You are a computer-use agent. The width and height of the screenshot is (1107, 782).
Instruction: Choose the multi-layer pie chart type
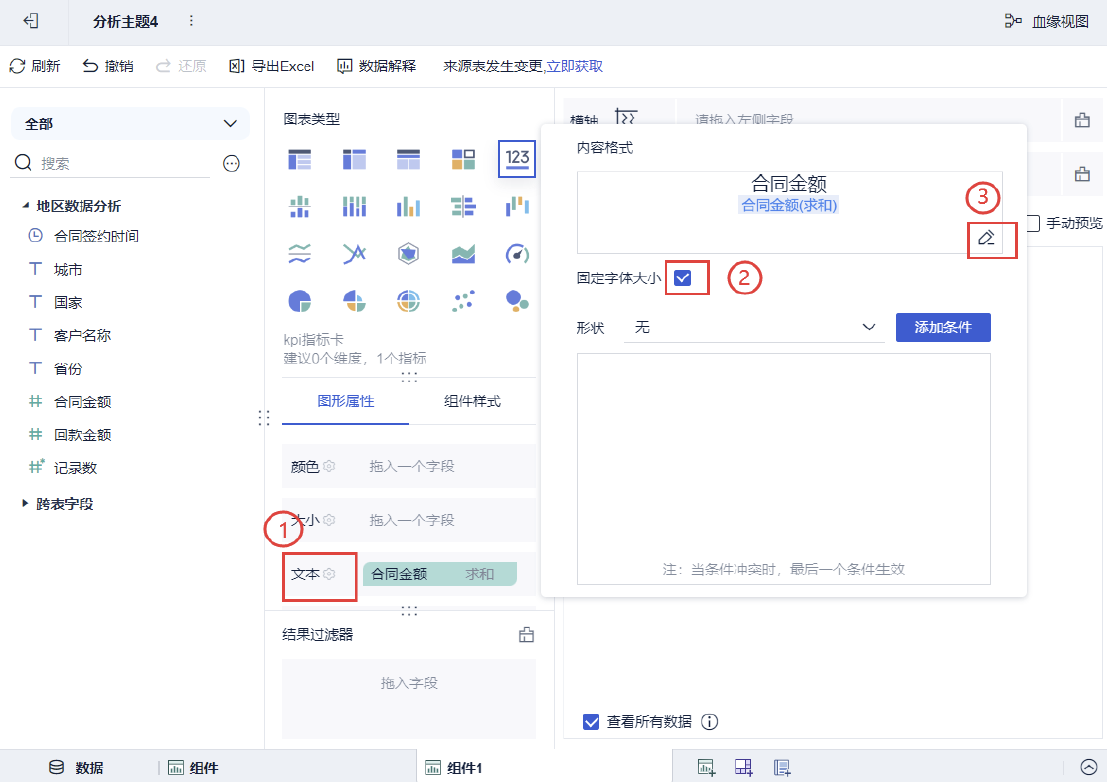[409, 301]
